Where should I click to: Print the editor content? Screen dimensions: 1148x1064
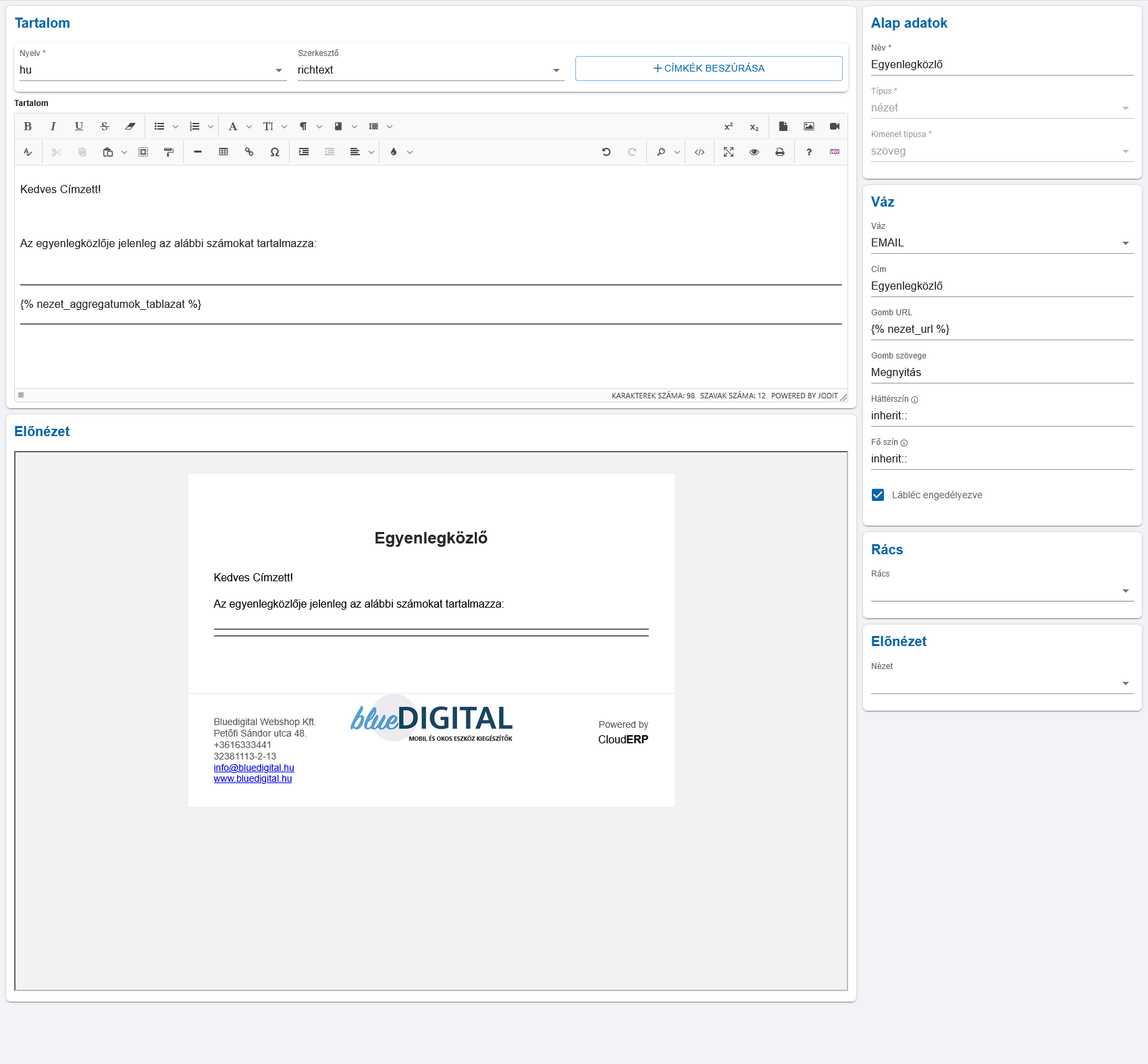tap(780, 152)
